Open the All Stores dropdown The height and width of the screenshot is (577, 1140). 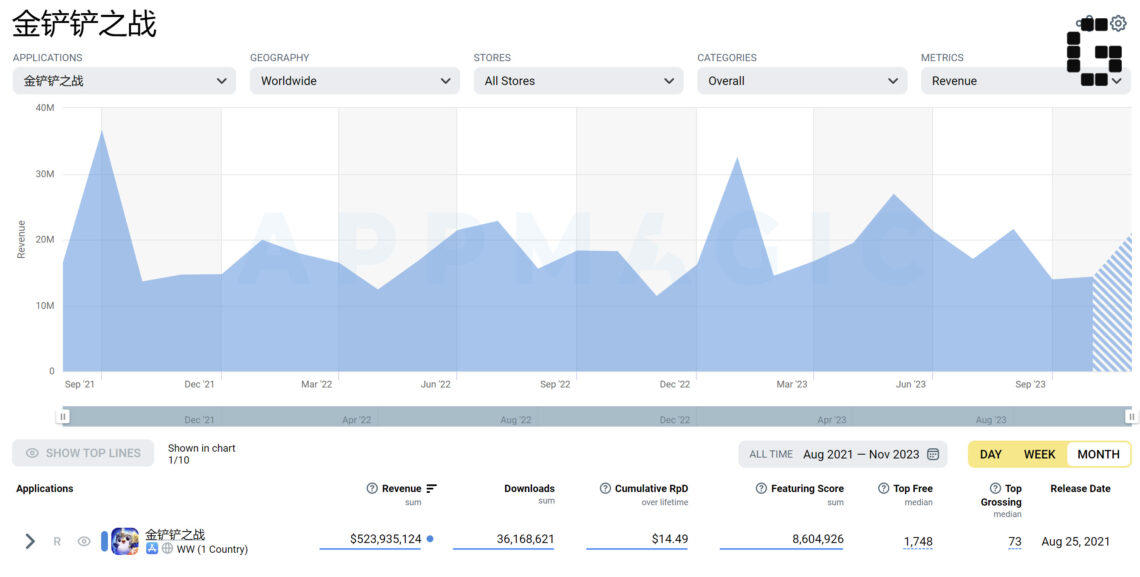pyautogui.click(x=579, y=81)
